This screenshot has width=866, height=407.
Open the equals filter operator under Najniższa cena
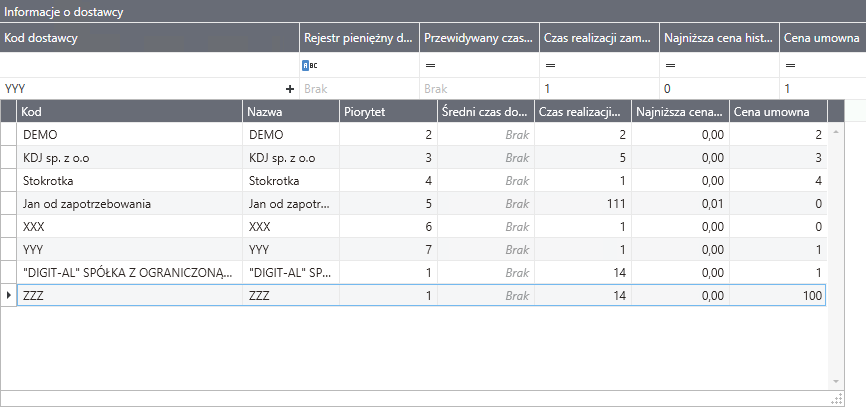(670, 65)
